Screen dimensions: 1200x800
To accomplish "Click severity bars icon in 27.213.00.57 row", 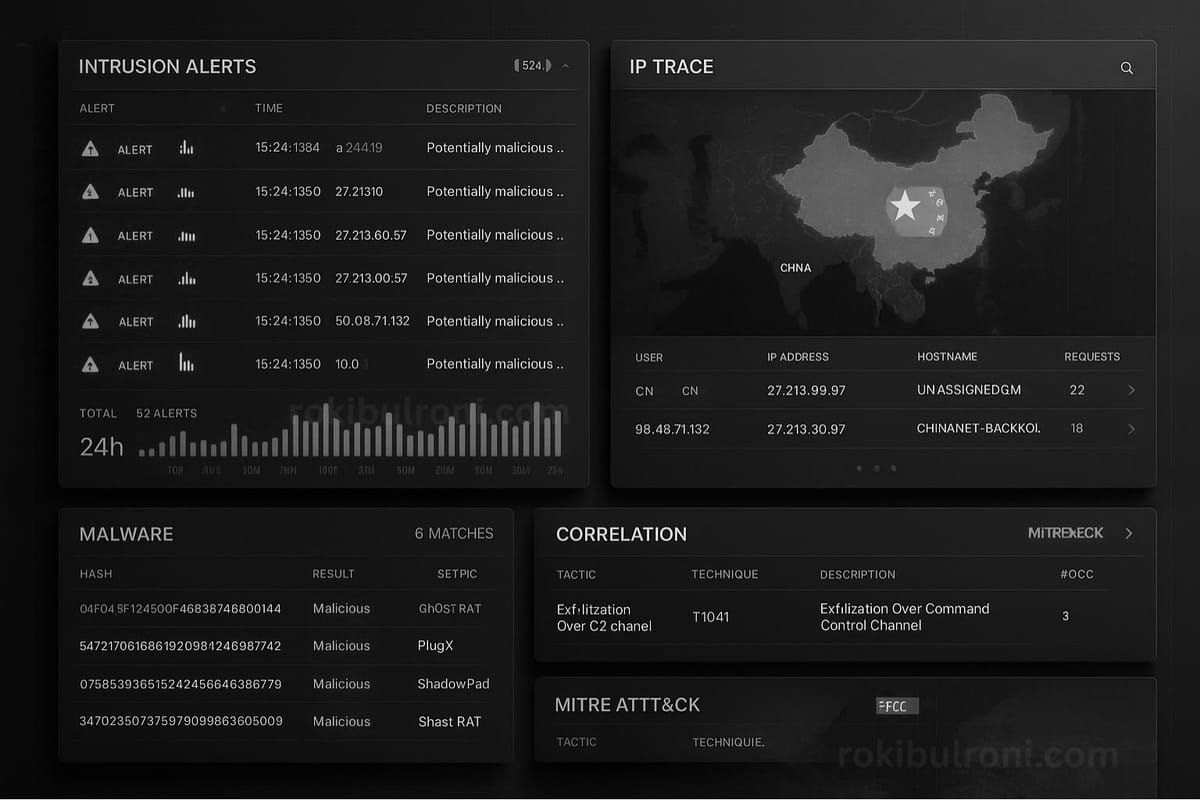I will [x=186, y=279].
